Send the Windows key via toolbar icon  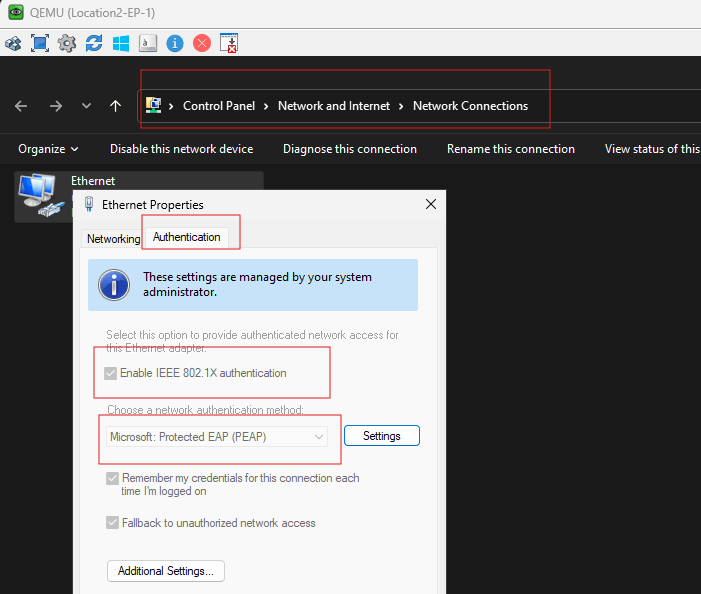(x=121, y=43)
